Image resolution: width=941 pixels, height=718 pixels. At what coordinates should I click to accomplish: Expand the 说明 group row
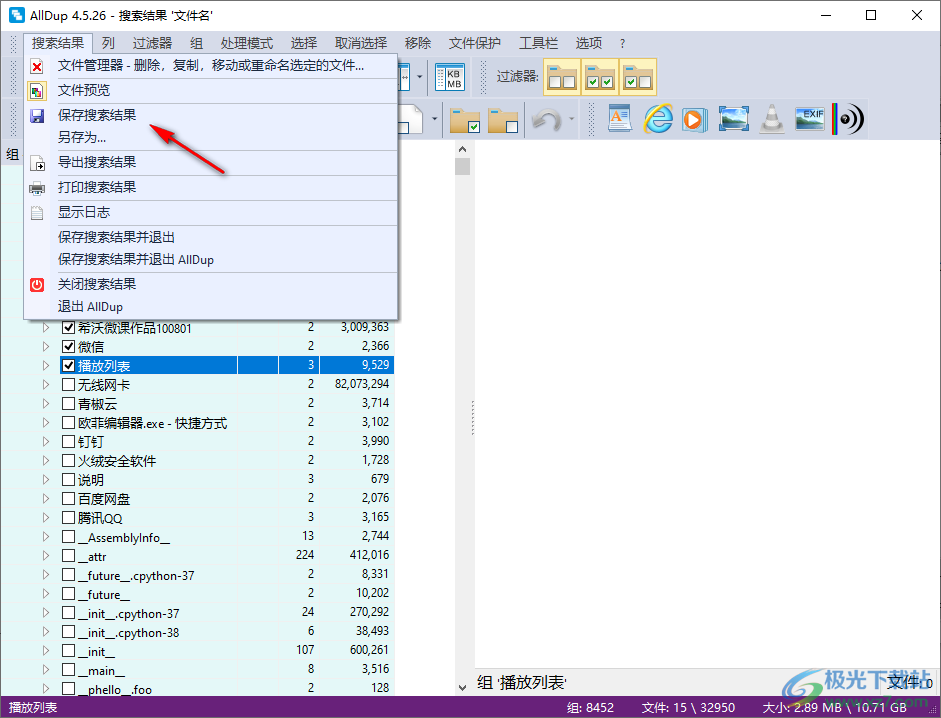(46, 480)
